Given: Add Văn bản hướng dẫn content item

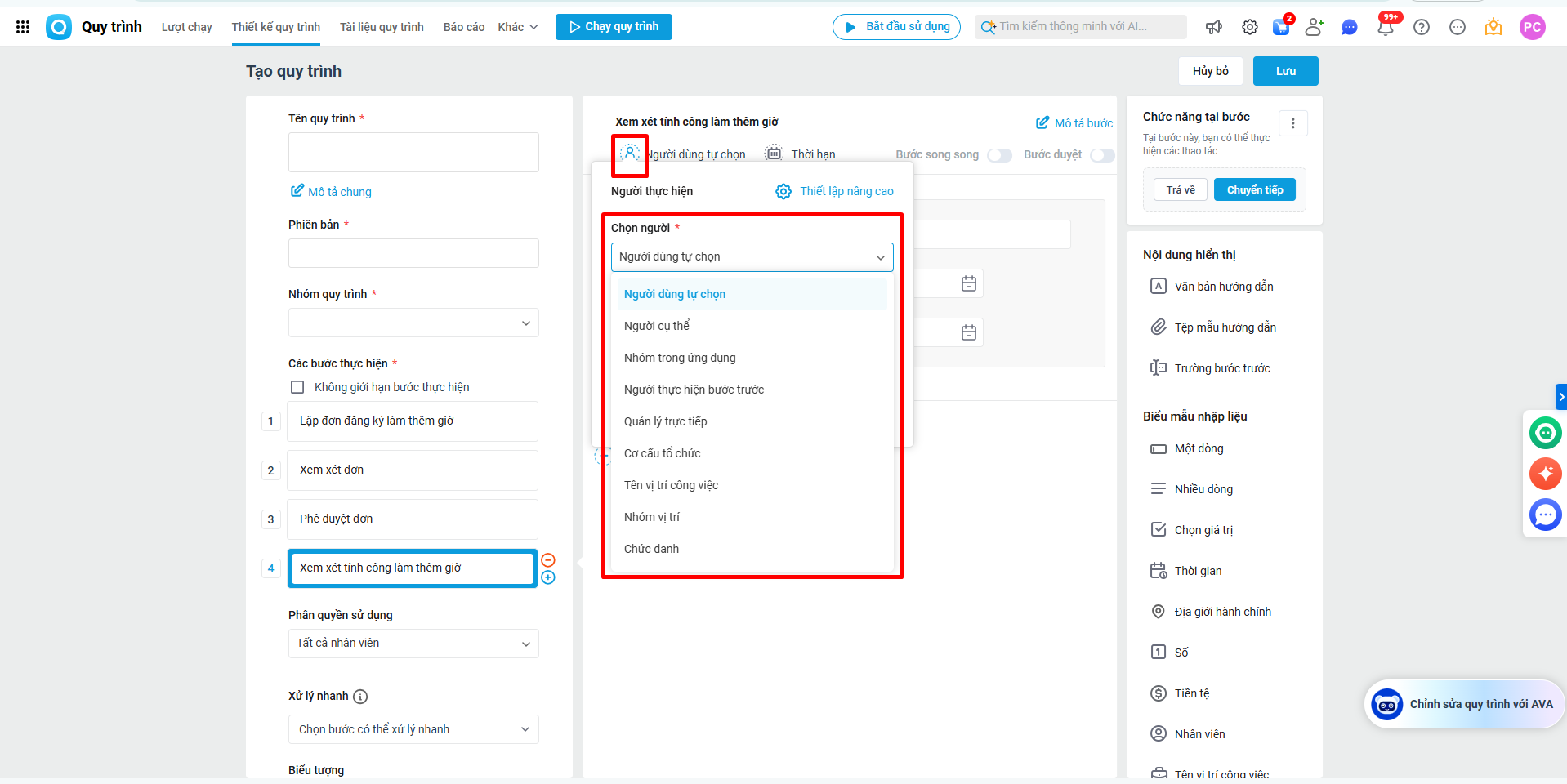Looking at the screenshot, I should point(1212,287).
